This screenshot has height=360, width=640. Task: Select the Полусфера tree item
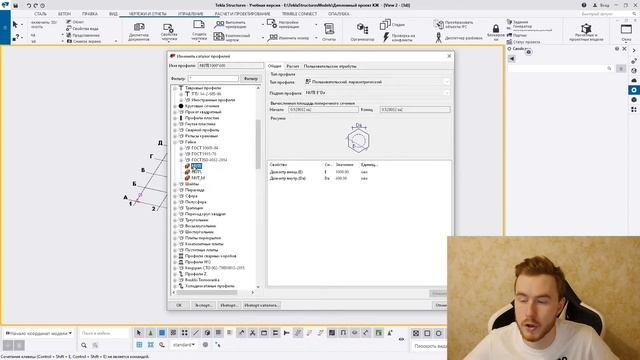196,202
